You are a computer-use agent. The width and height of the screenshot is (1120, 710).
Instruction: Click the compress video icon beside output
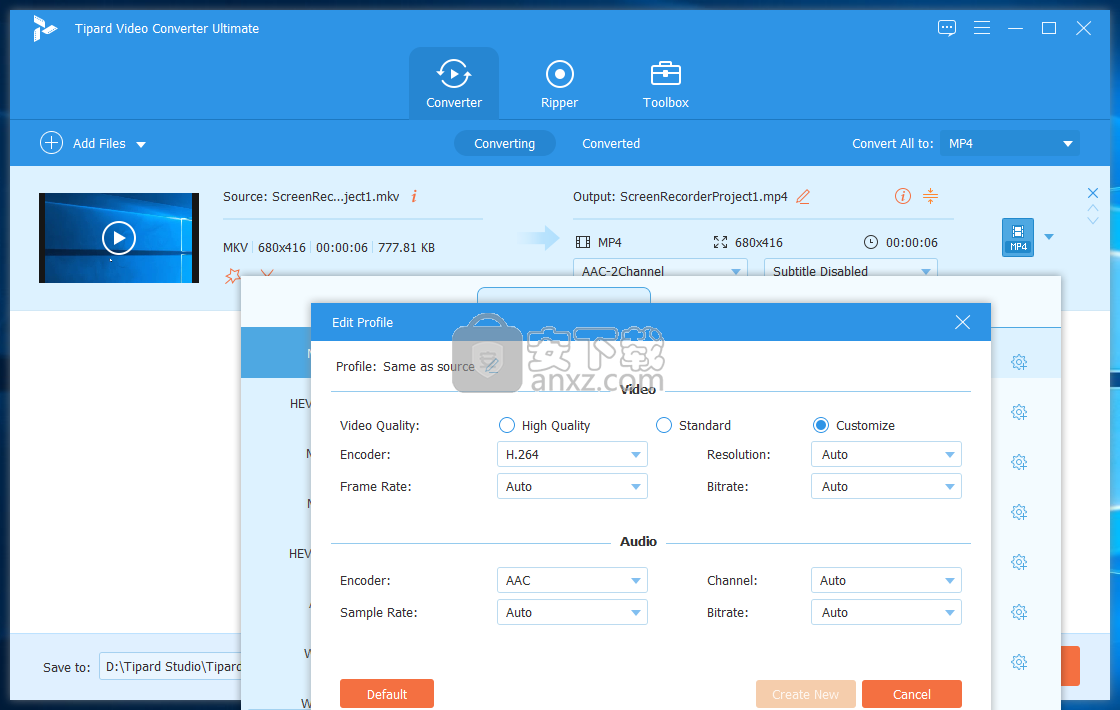(930, 196)
